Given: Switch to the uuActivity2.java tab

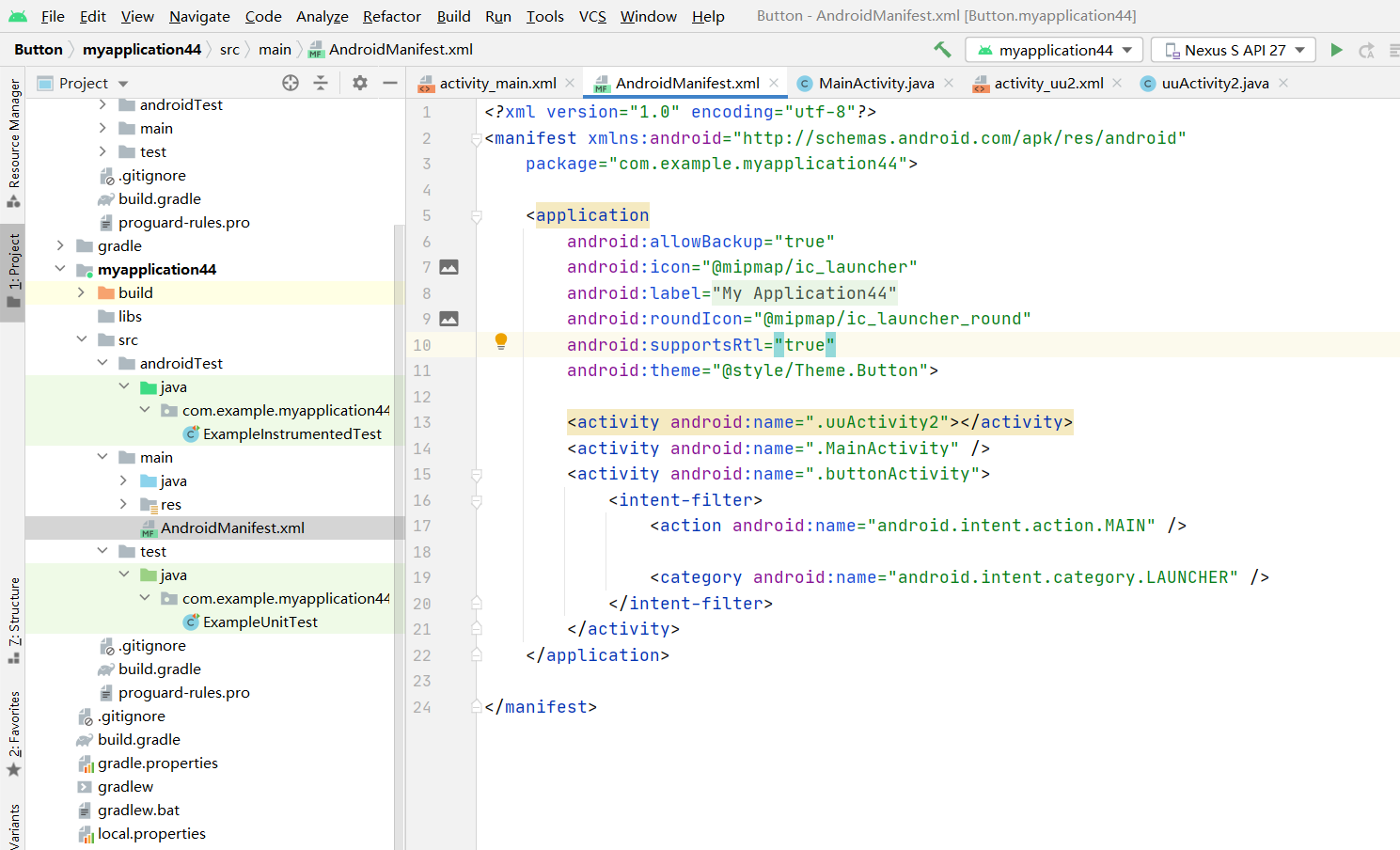Looking at the screenshot, I should 1215,83.
